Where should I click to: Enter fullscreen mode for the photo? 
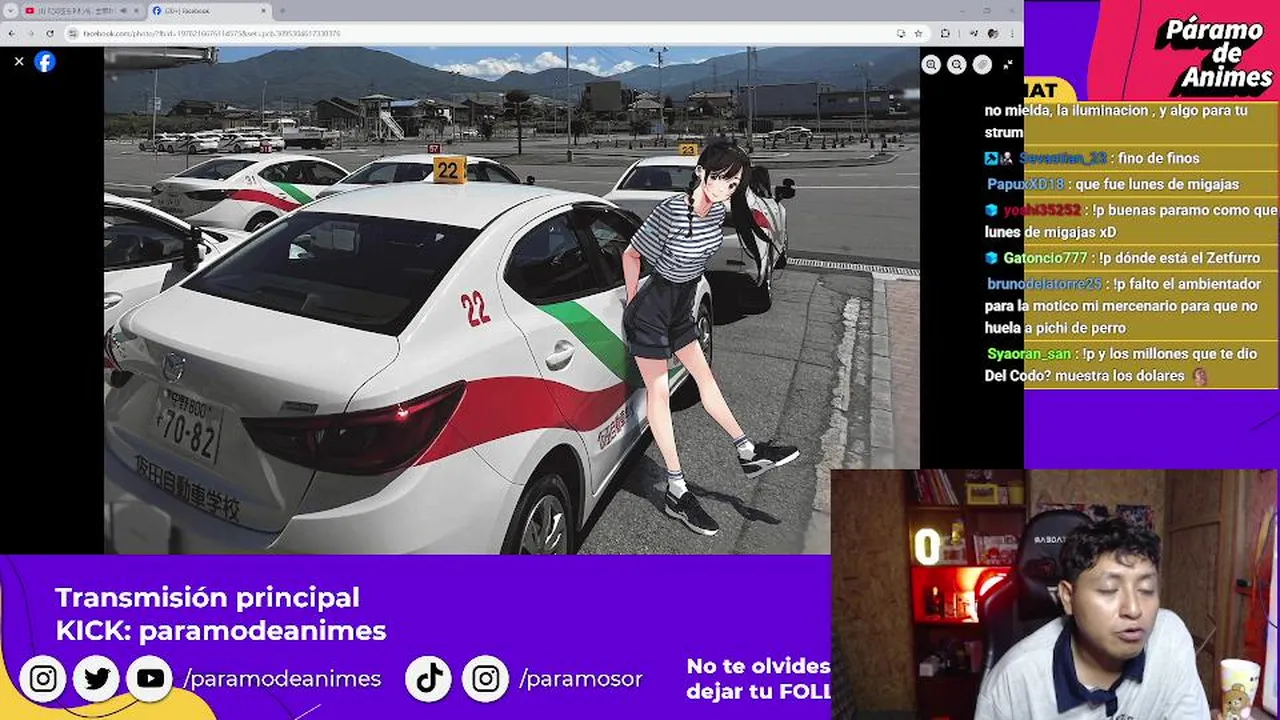(1008, 64)
